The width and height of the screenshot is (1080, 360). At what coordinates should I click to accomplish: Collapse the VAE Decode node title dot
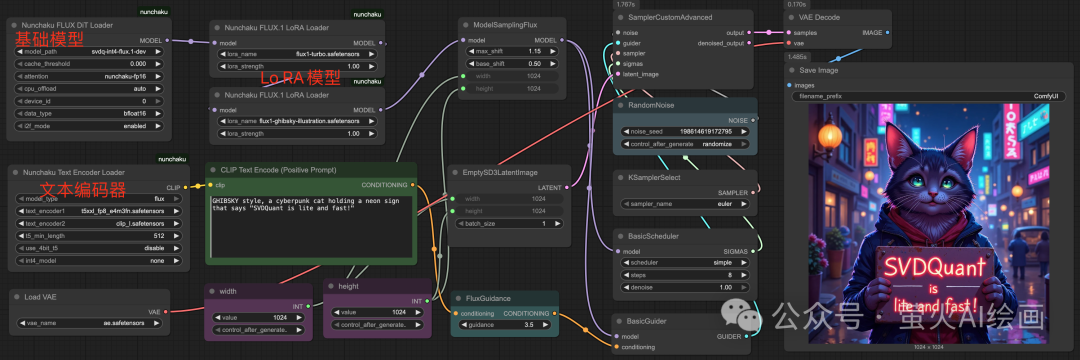(x=792, y=17)
